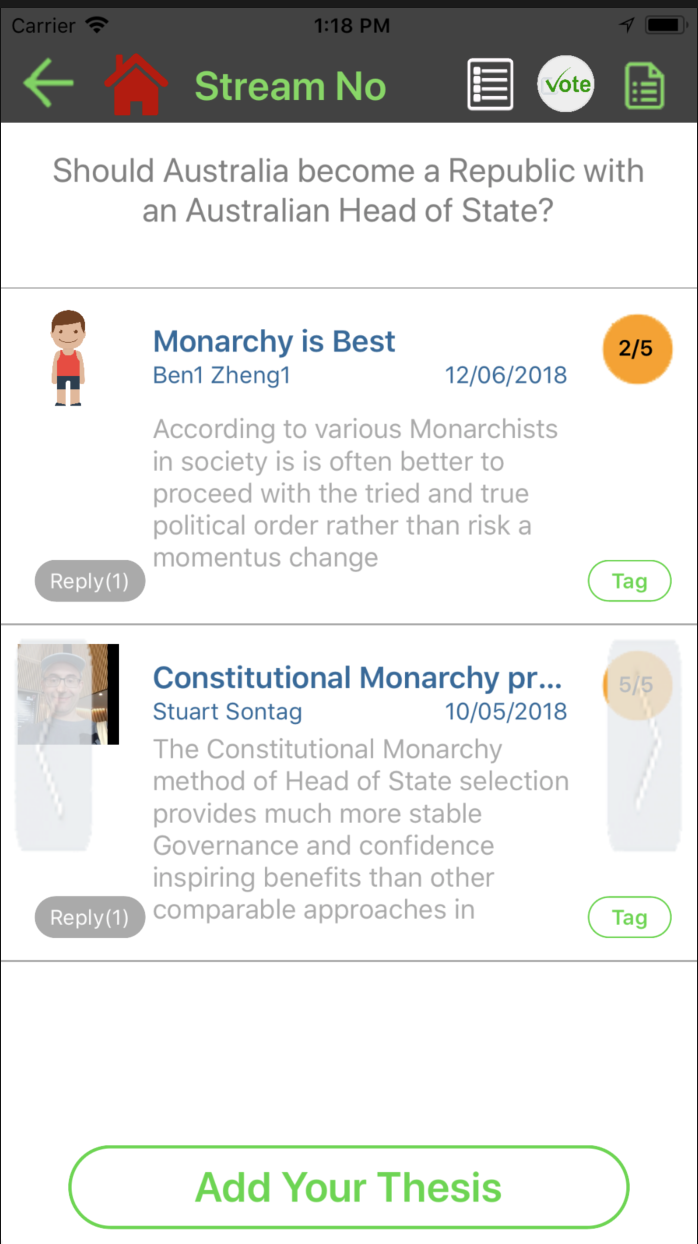Tap Ben1 Zheng1's cartoon avatar
Viewport: 698px width, 1244px height.
(68, 358)
